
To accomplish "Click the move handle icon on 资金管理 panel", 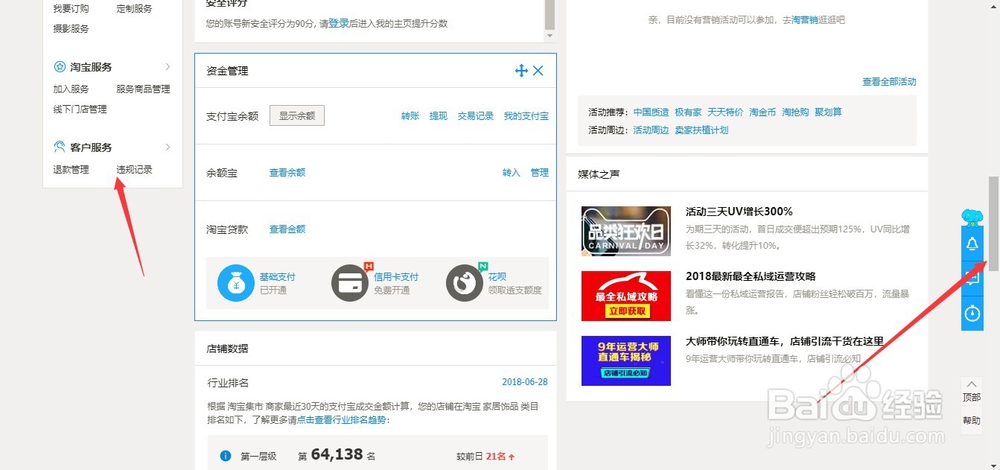I will (521, 71).
